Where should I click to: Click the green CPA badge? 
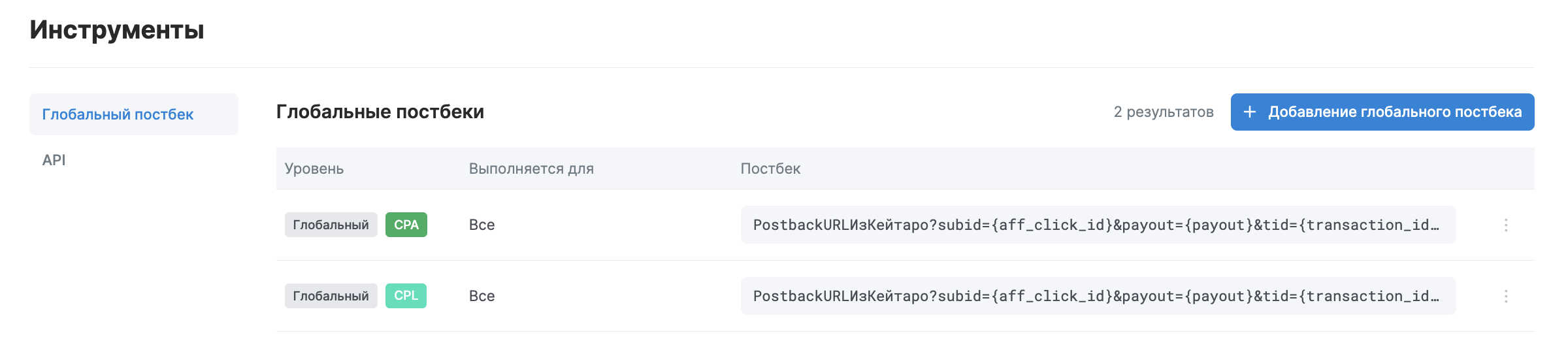tap(406, 225)
